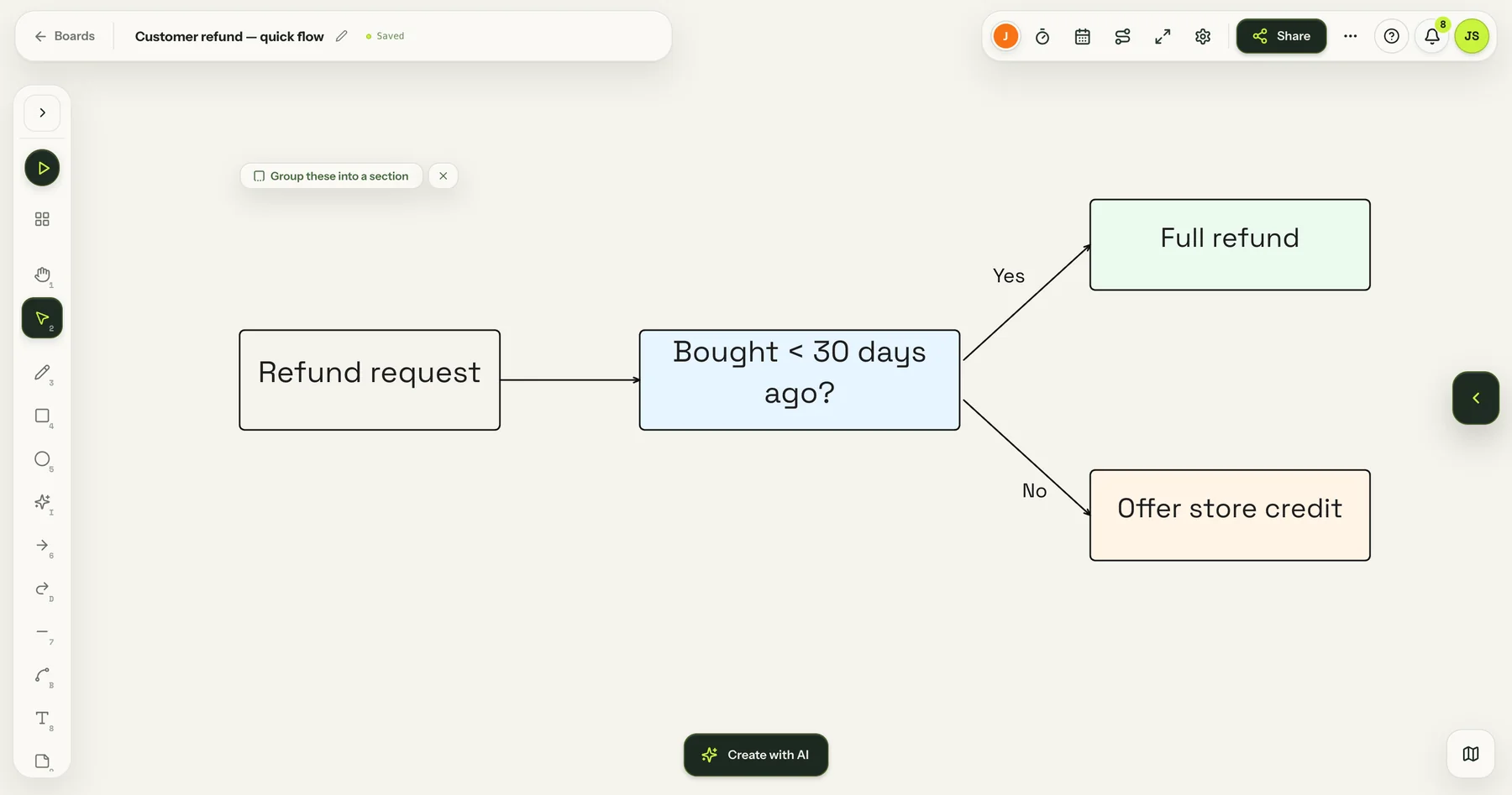Select the Pencil draw tool
Image resolution: width=1512 pixels, height=795 pixels.
tap(42, 373)
